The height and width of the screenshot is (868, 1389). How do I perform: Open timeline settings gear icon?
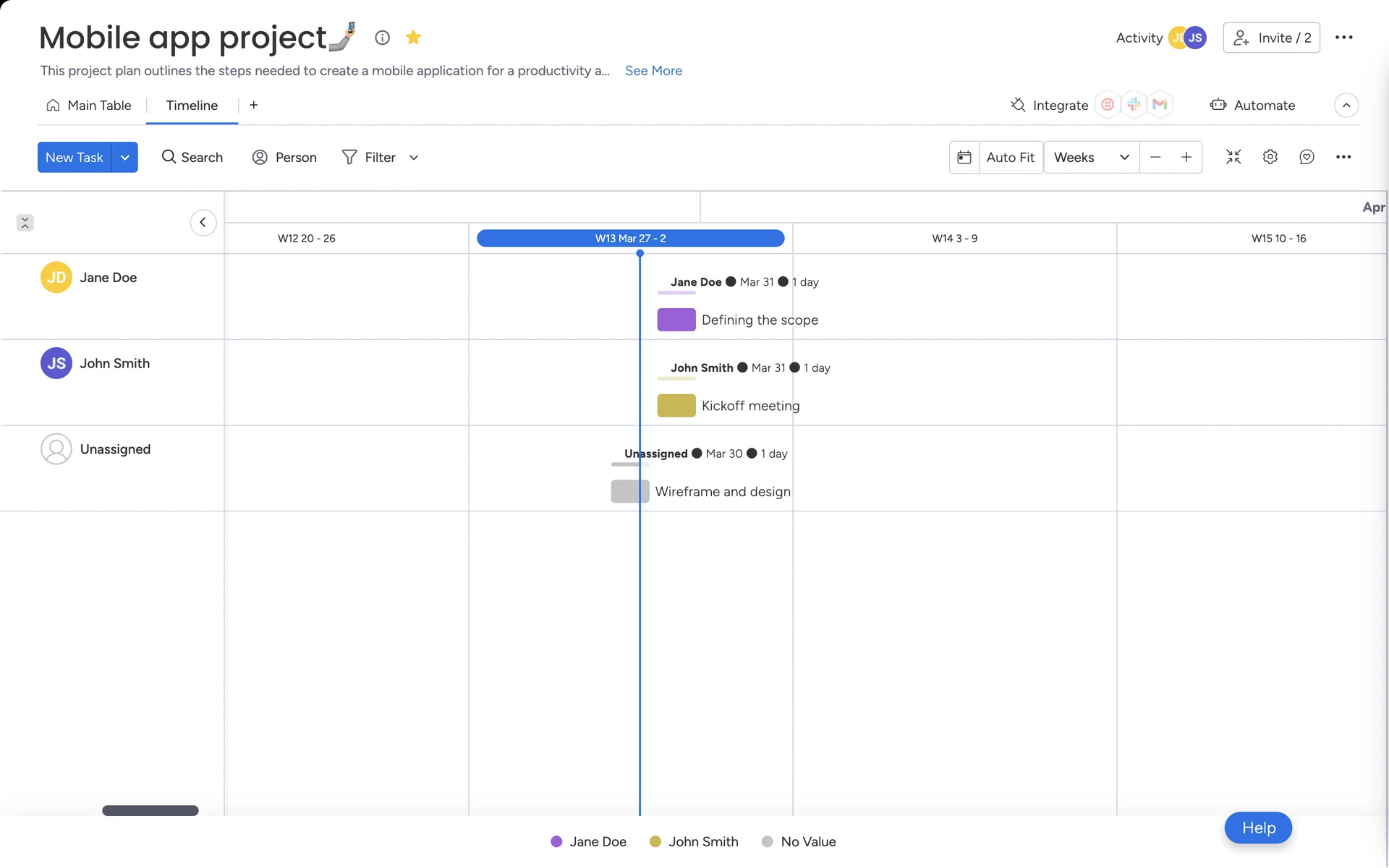[x=1270, y=157]
